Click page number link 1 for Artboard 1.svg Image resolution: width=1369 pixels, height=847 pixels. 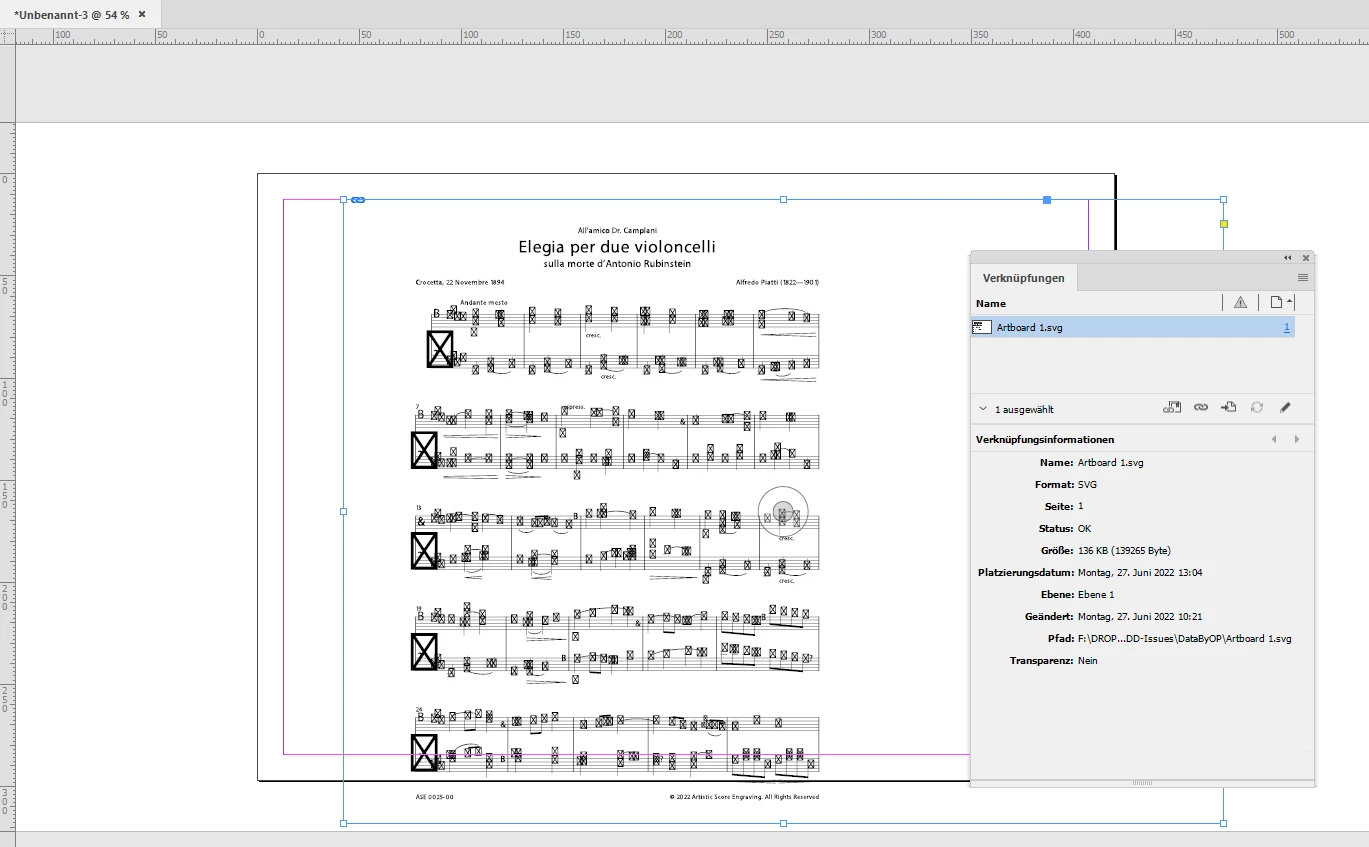(x=1287, y=328)
